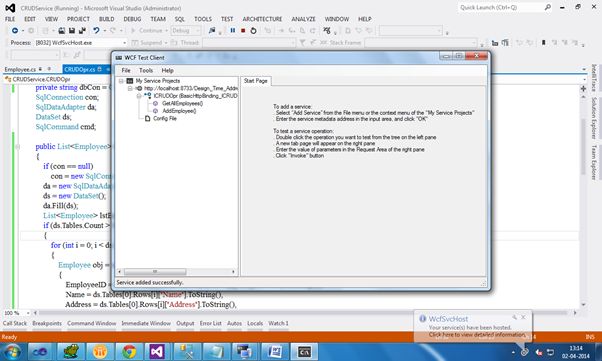
Task: Click Visual Studio icon in taskbar
Action: pyautogui.click(x=157, y=351)
